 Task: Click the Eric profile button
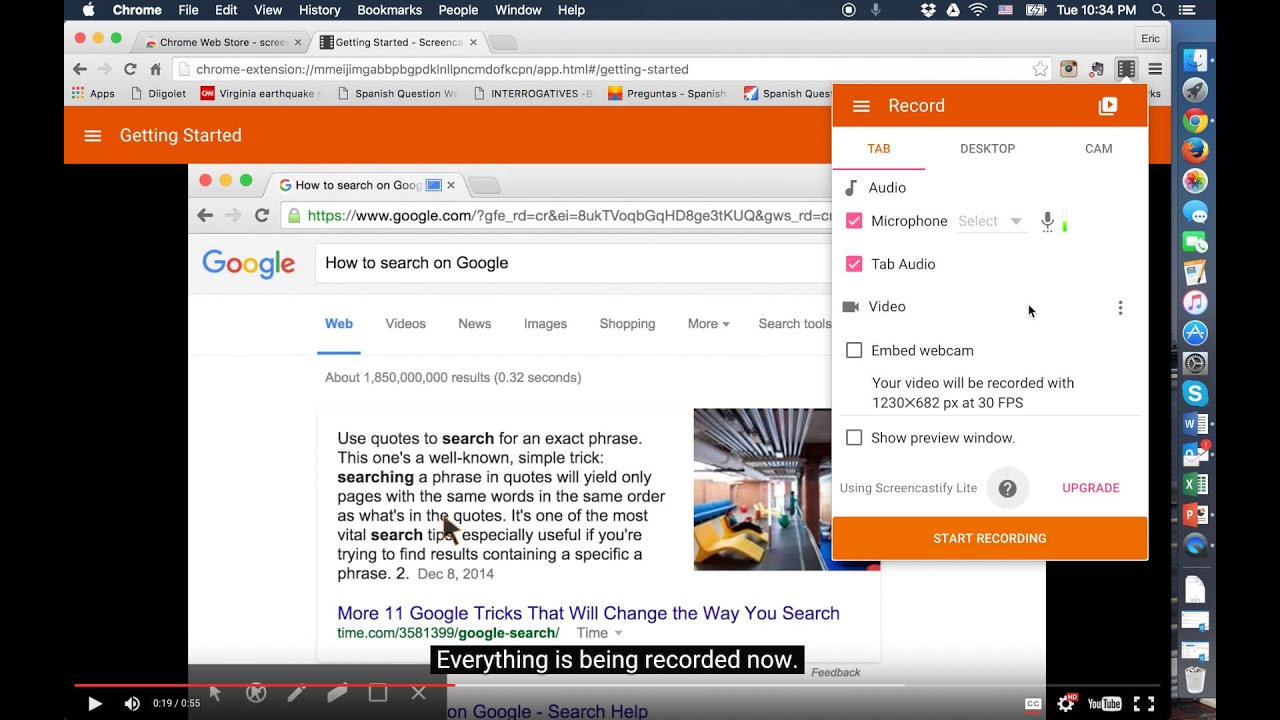coord(1151,39)
